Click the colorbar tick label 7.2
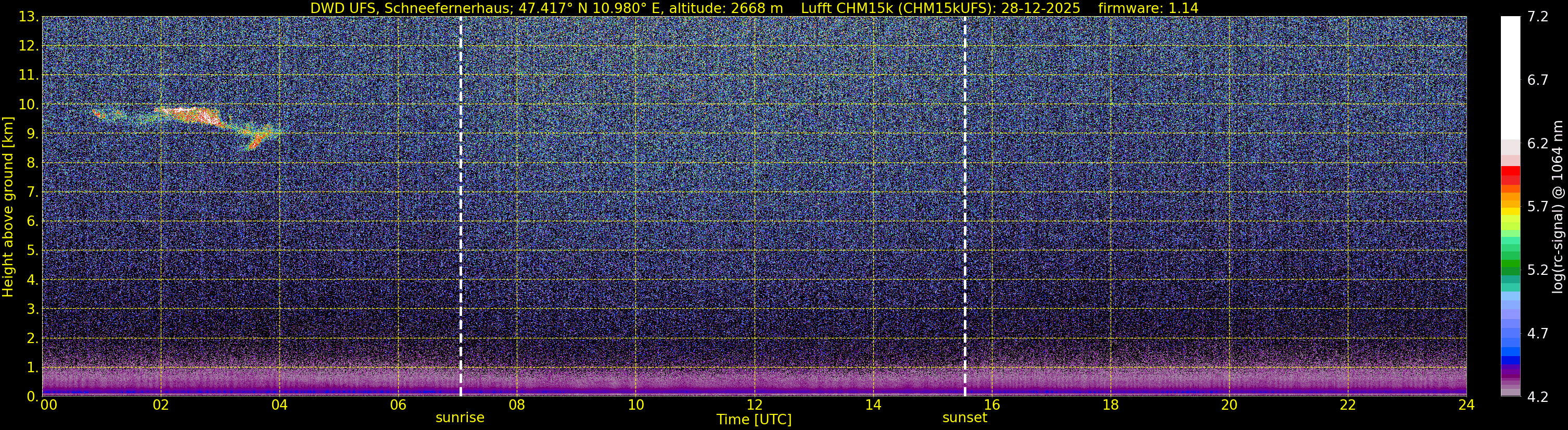Viewport: 1568px width, 430px height. pyautogui.click(x=1538, y=17)
